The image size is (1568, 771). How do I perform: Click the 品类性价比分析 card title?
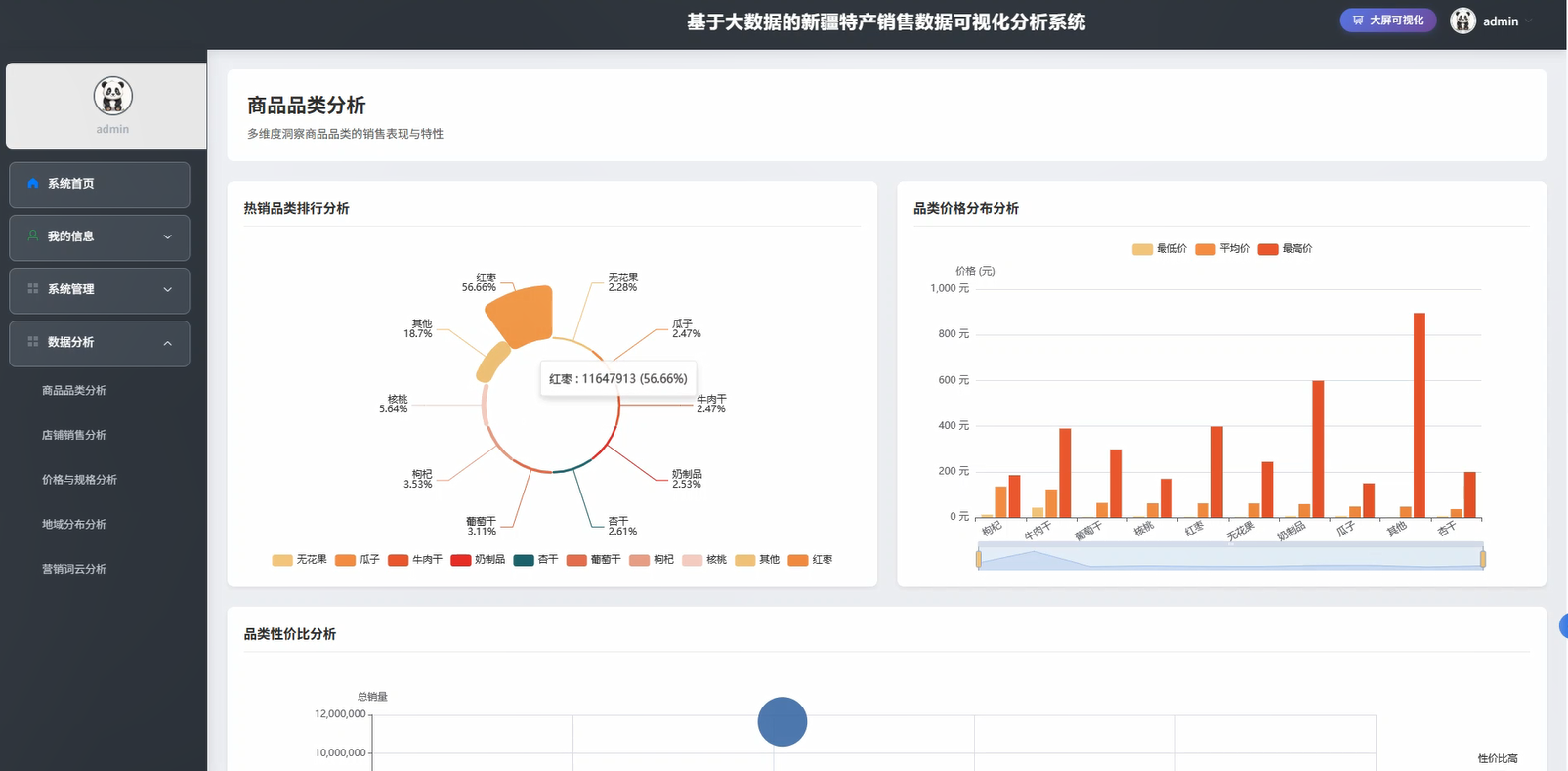pyautogui.click(x=289, y=634)
